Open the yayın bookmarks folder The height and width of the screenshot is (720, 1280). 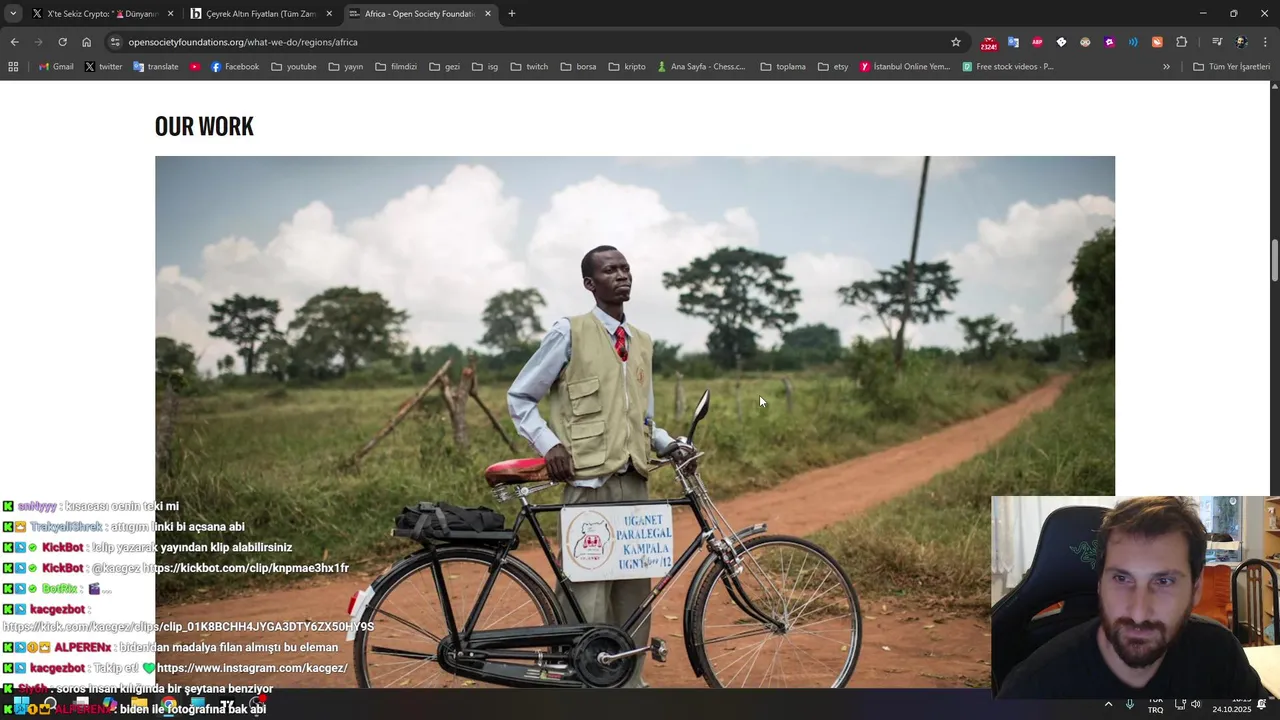(346, 67)
